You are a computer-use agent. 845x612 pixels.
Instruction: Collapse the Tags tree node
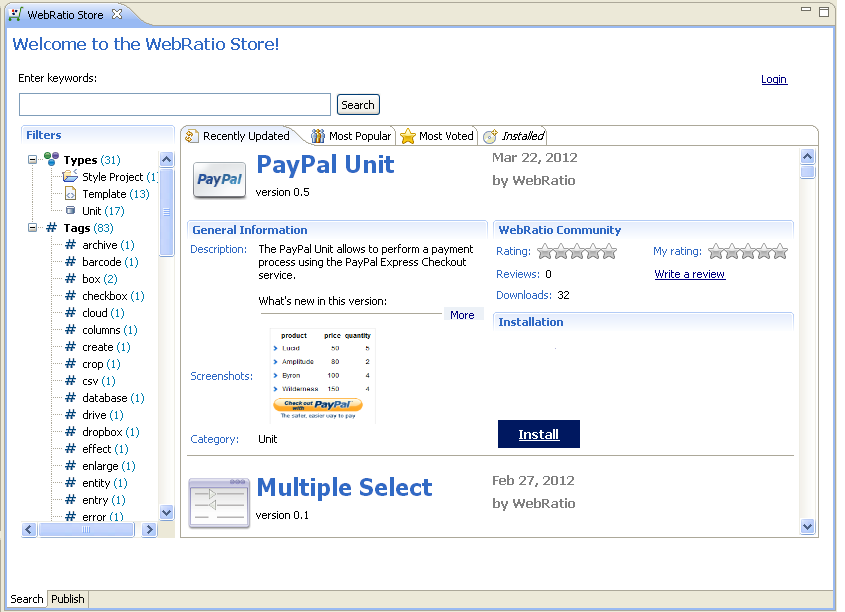coord(32,227)
